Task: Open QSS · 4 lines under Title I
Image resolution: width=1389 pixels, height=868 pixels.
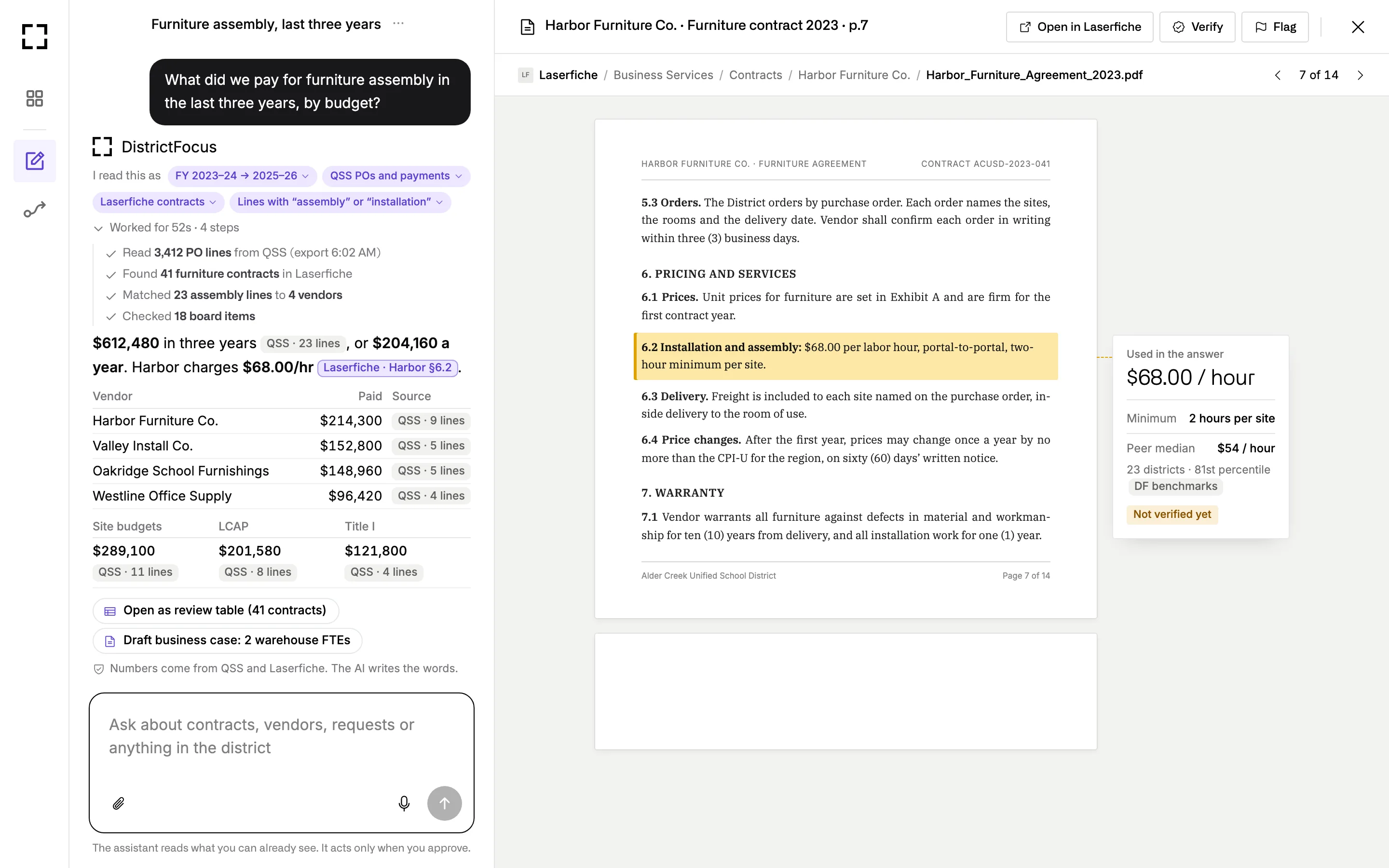Action: (383, 572)
